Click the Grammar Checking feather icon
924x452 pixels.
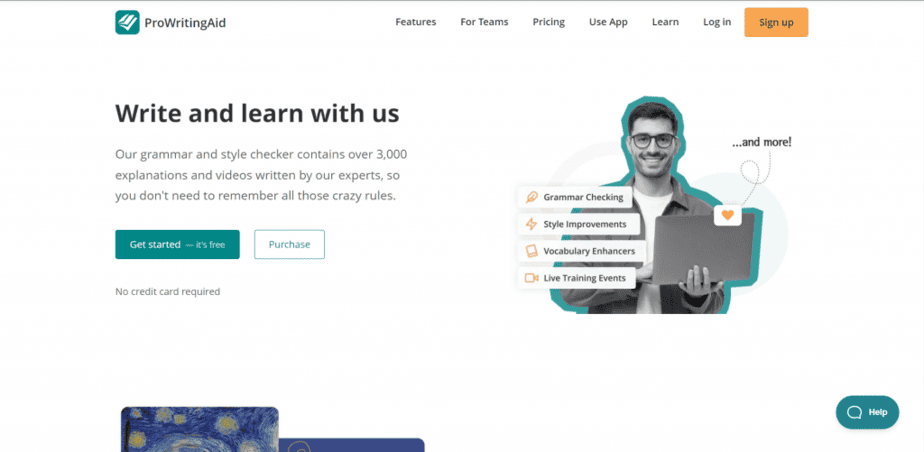coord(532,197)
